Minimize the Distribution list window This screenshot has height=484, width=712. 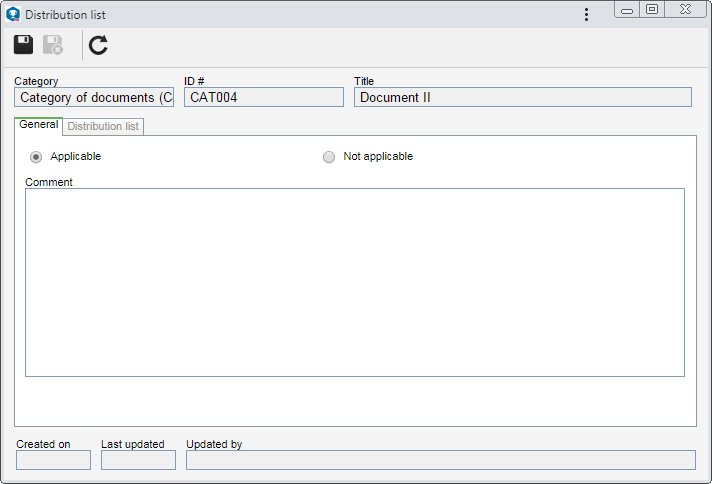click(627, 10)
